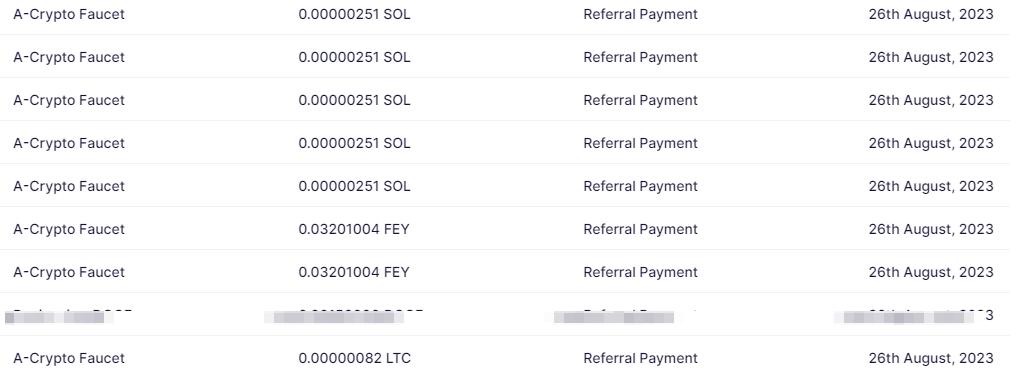Click the date in the last SOL row
The image size is (1036, 373).
tap(930, 187)
